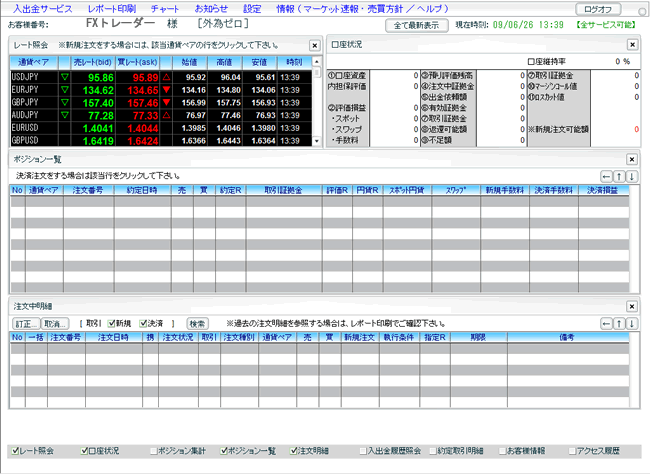Uncheck the 注文明細 panel checkbox
The image size is (650, 474).
point(293,451)
